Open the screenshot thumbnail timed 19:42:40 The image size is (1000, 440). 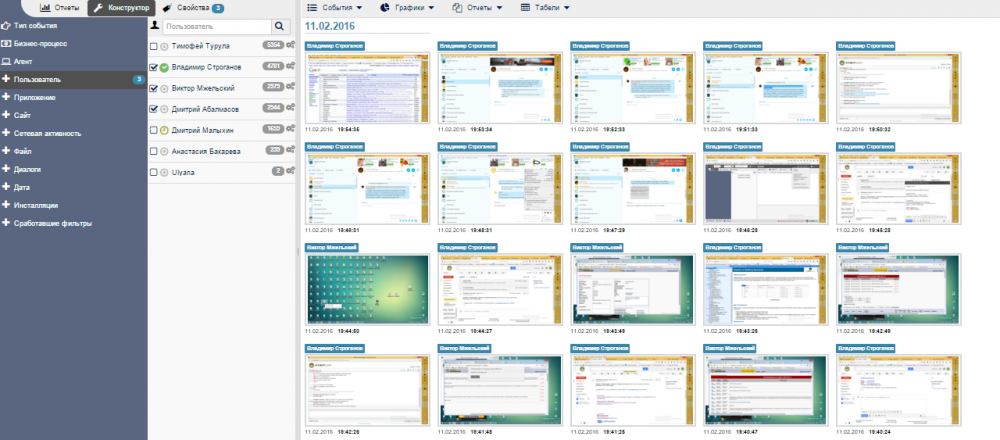tap(899, 290)
